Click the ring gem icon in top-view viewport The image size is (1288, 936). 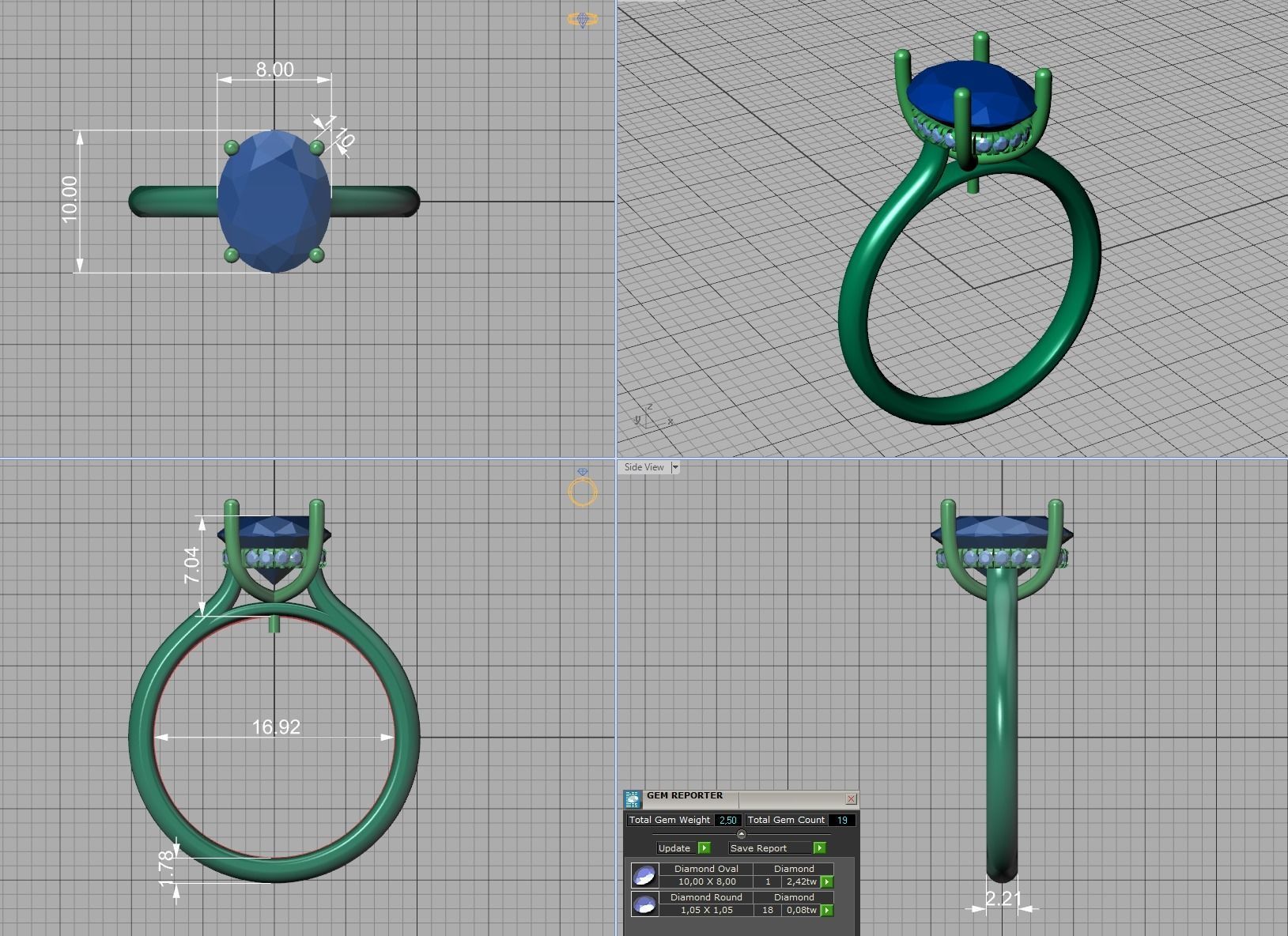pos(583,20)
